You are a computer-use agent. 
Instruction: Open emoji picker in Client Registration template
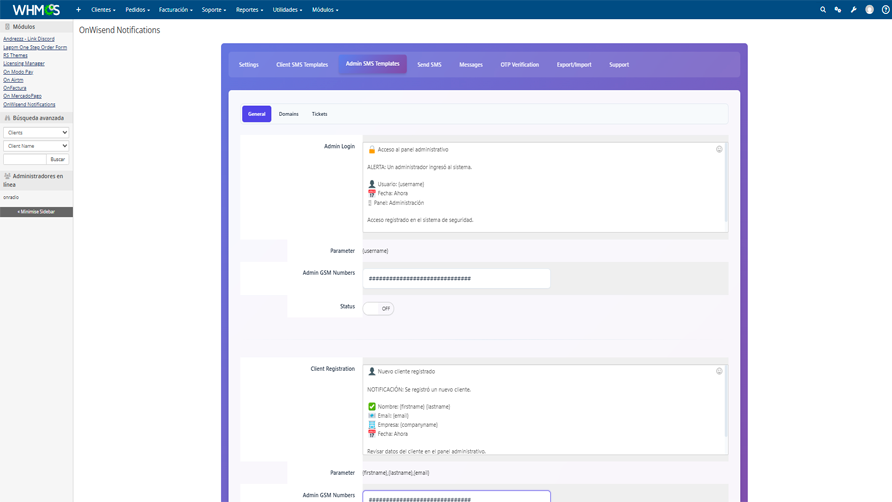pyautogui.click(x=719, y=371)
